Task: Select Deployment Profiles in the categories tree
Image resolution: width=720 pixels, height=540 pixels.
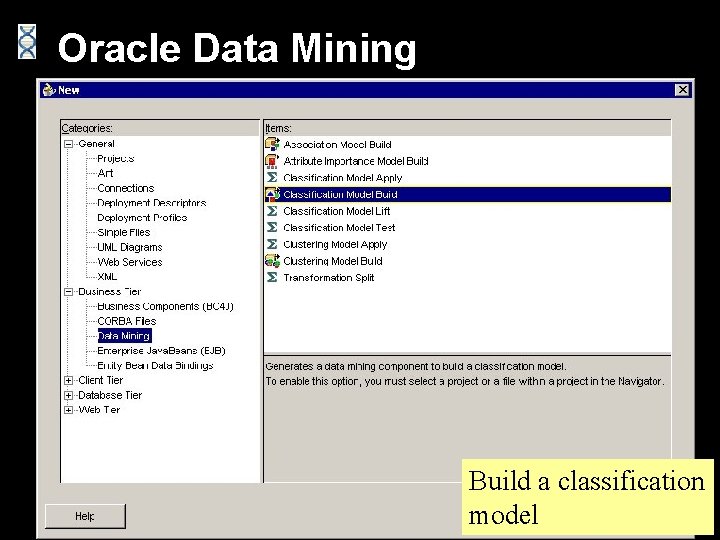Action: [x=142, y=217]
